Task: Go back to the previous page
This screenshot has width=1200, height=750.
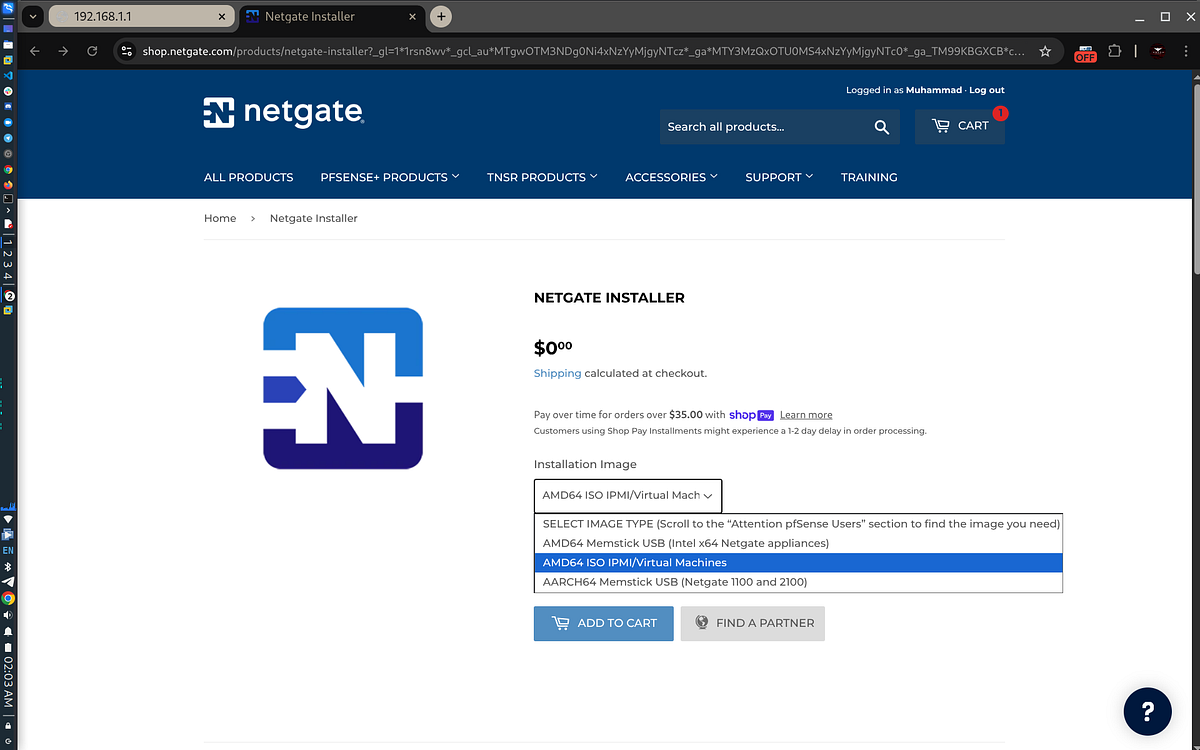Action: 35,51
